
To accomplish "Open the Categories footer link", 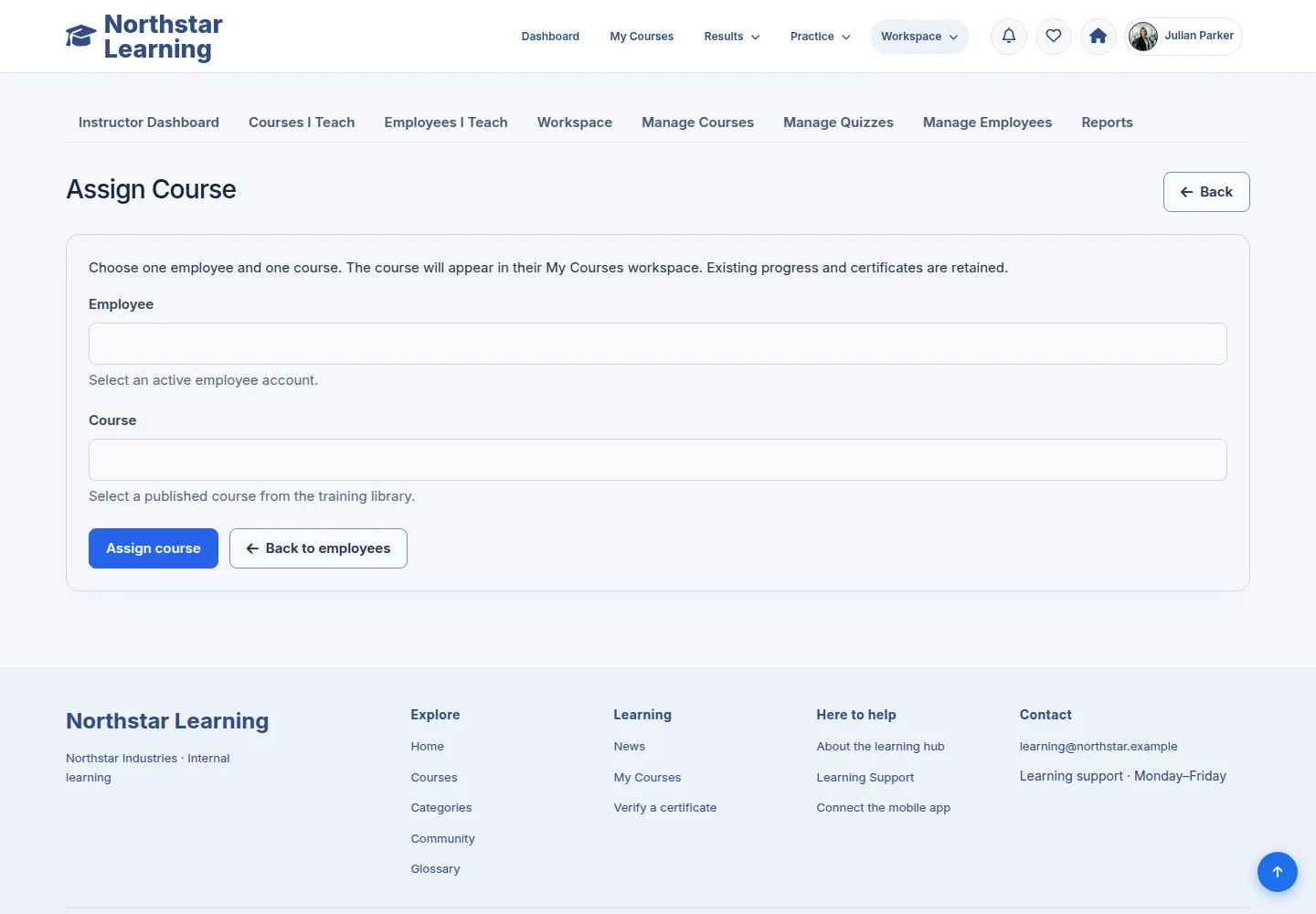I will tap(441, 808).
